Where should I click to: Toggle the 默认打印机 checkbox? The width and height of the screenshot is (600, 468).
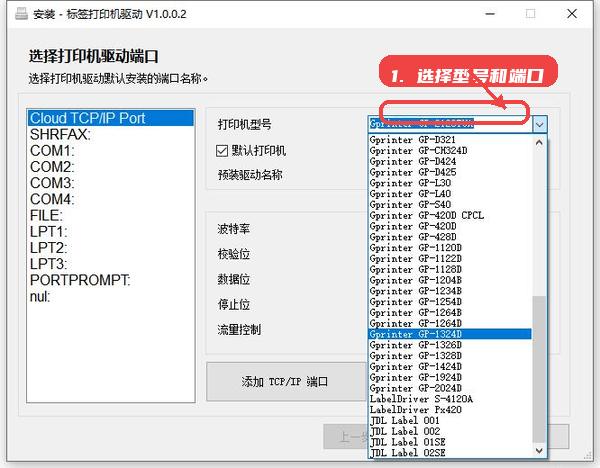[x=222, y=151]
